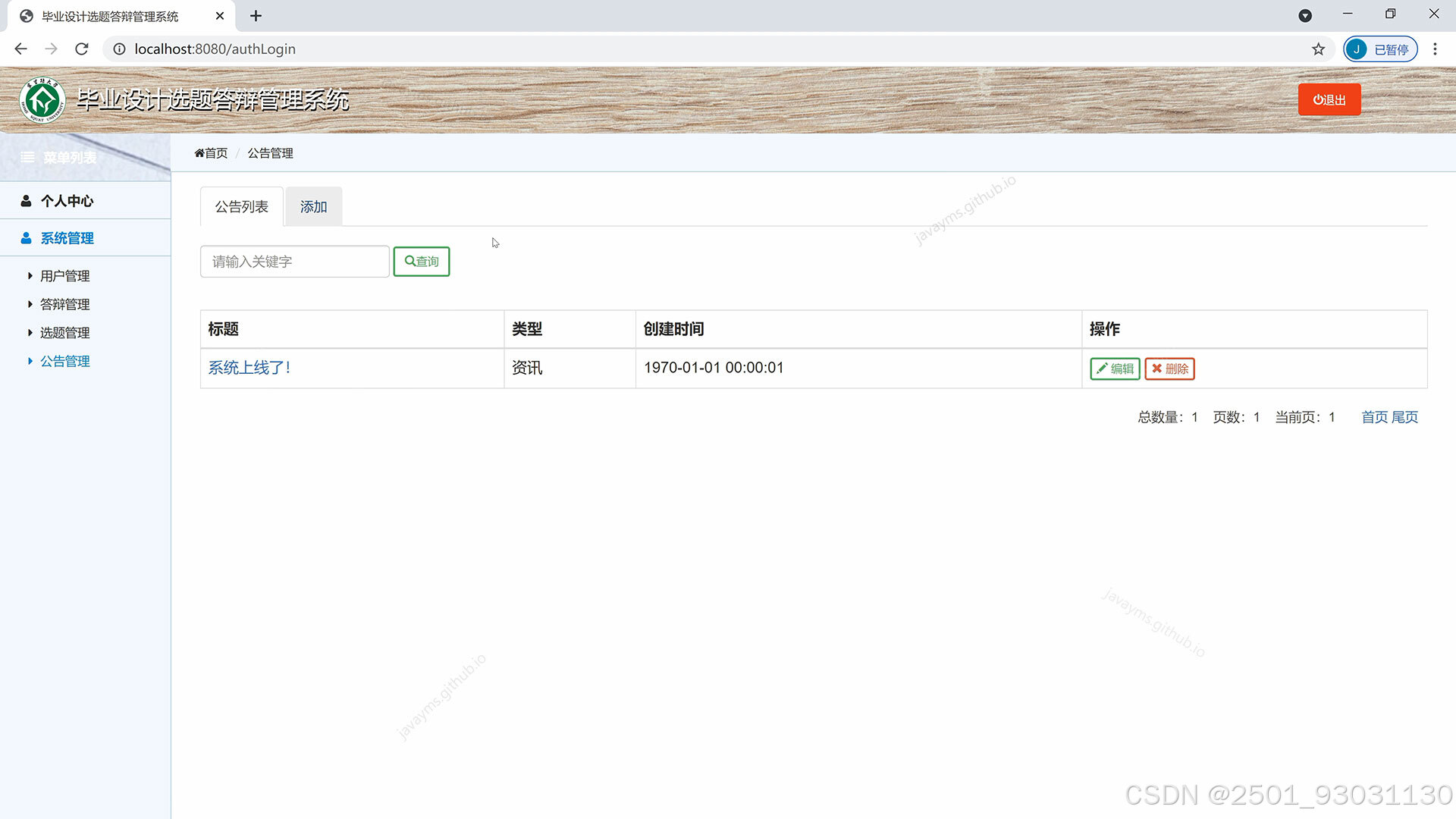Switch to 公告列表 tab
Image resolution: width=1456 pixels, height=819 pixels.
click(242, 207)
